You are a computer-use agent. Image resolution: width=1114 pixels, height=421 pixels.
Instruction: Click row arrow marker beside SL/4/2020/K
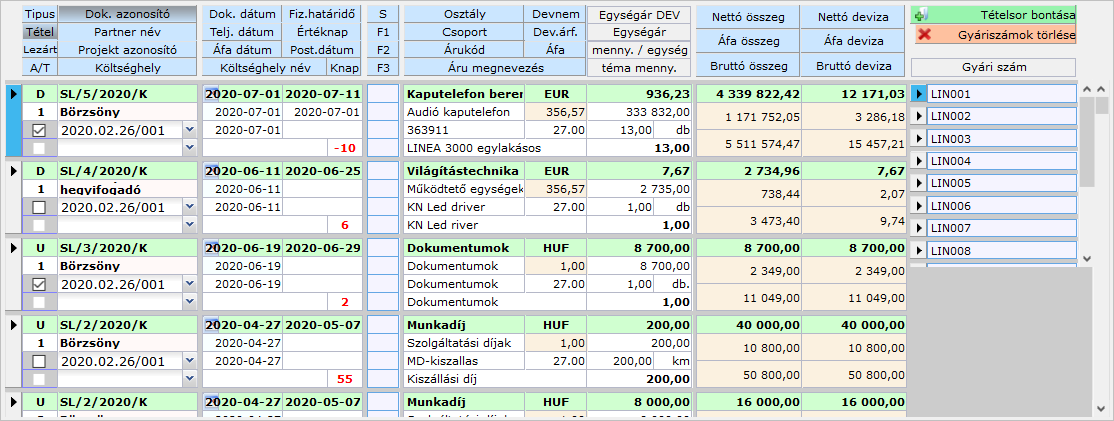tap(12, 171)
